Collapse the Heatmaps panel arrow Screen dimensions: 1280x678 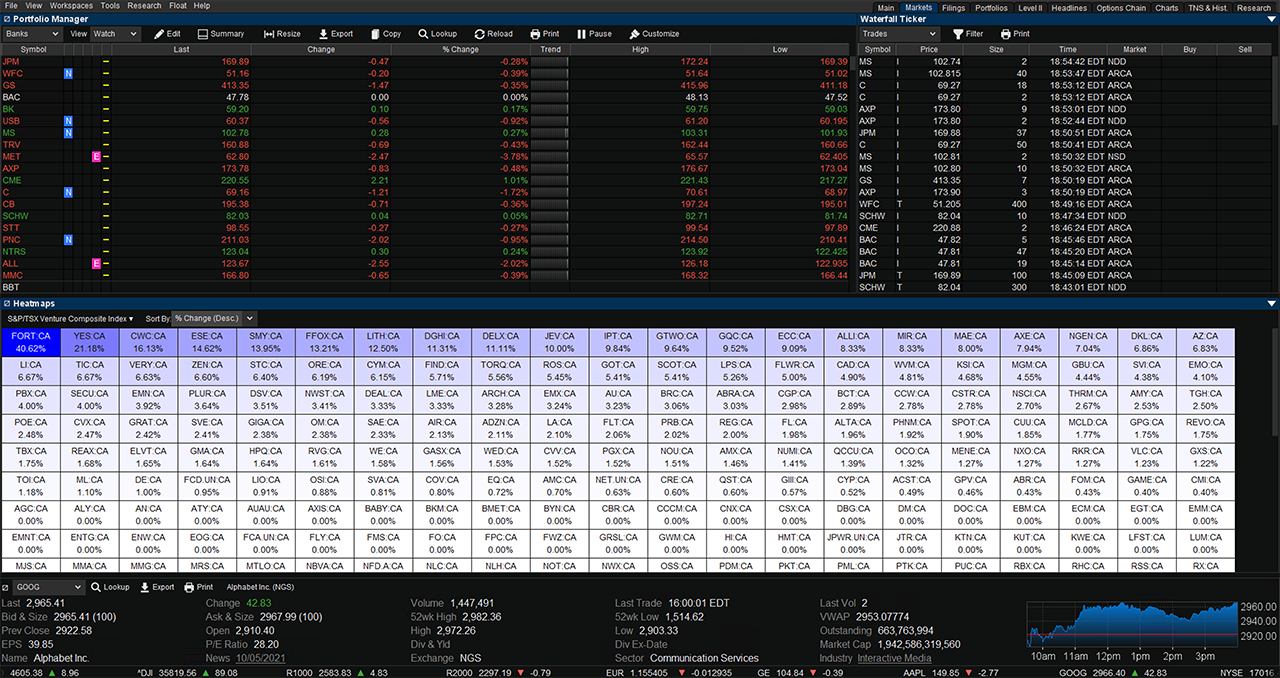(1271, 303)
